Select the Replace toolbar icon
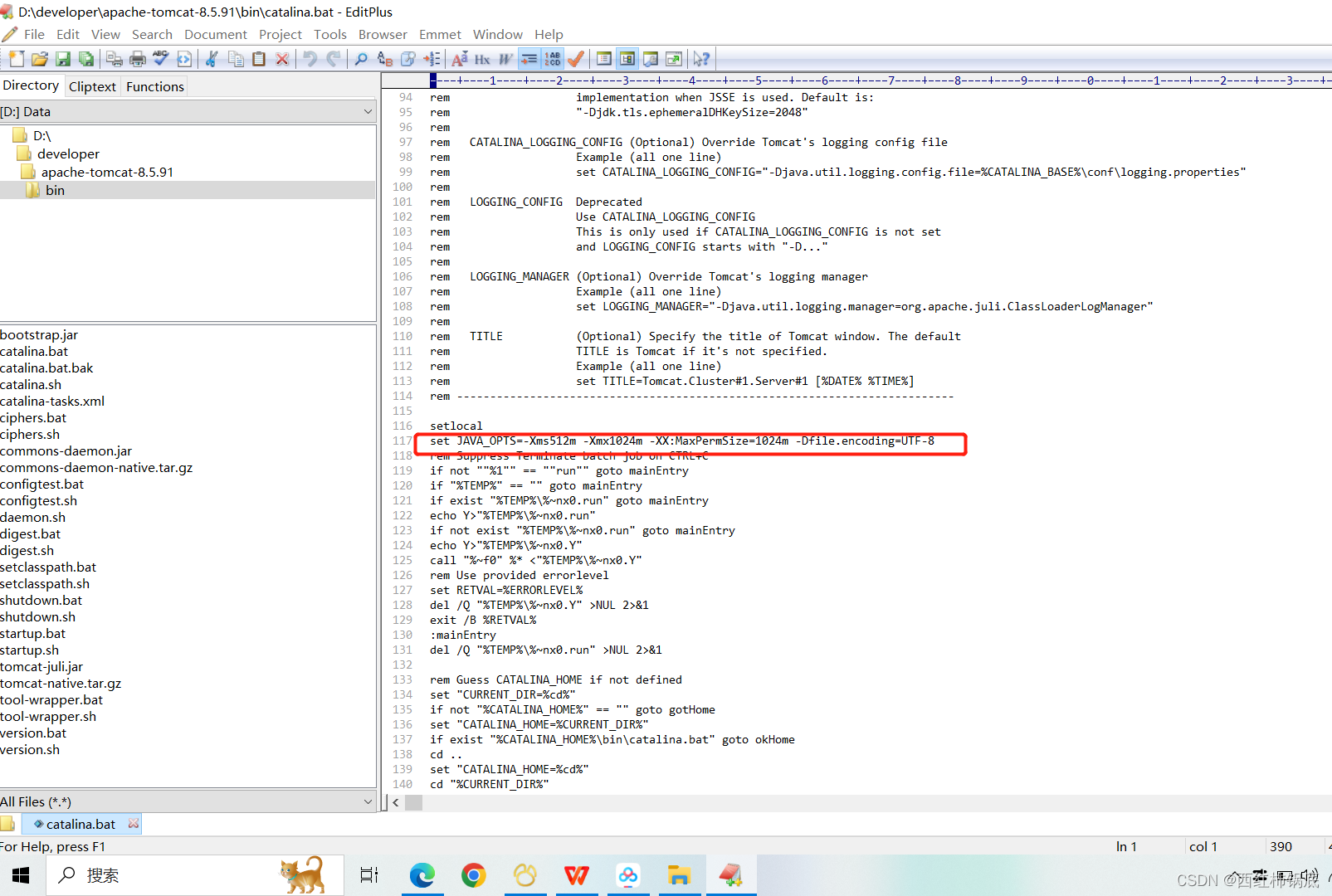The width and height of the screenshot is (1332, 896). click(x=383, y=59)
